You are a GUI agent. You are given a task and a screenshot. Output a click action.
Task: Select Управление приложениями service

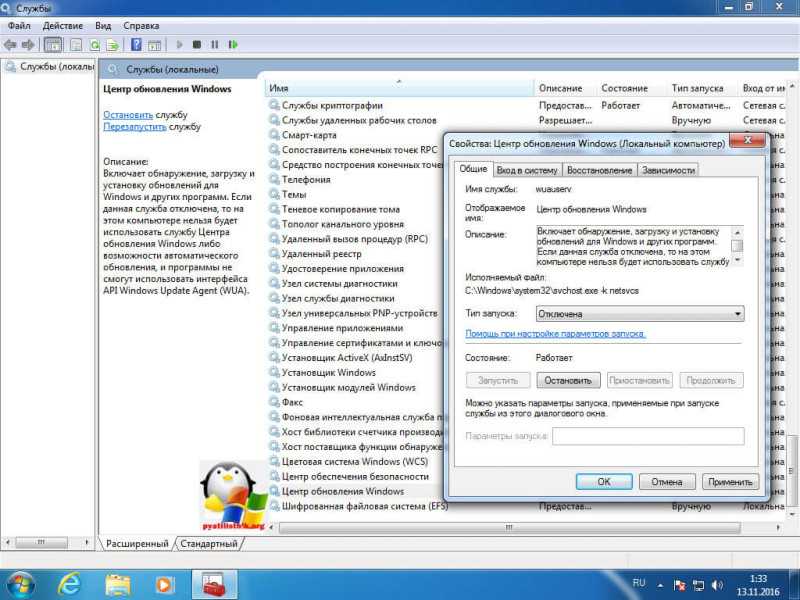tap(342, 328)
